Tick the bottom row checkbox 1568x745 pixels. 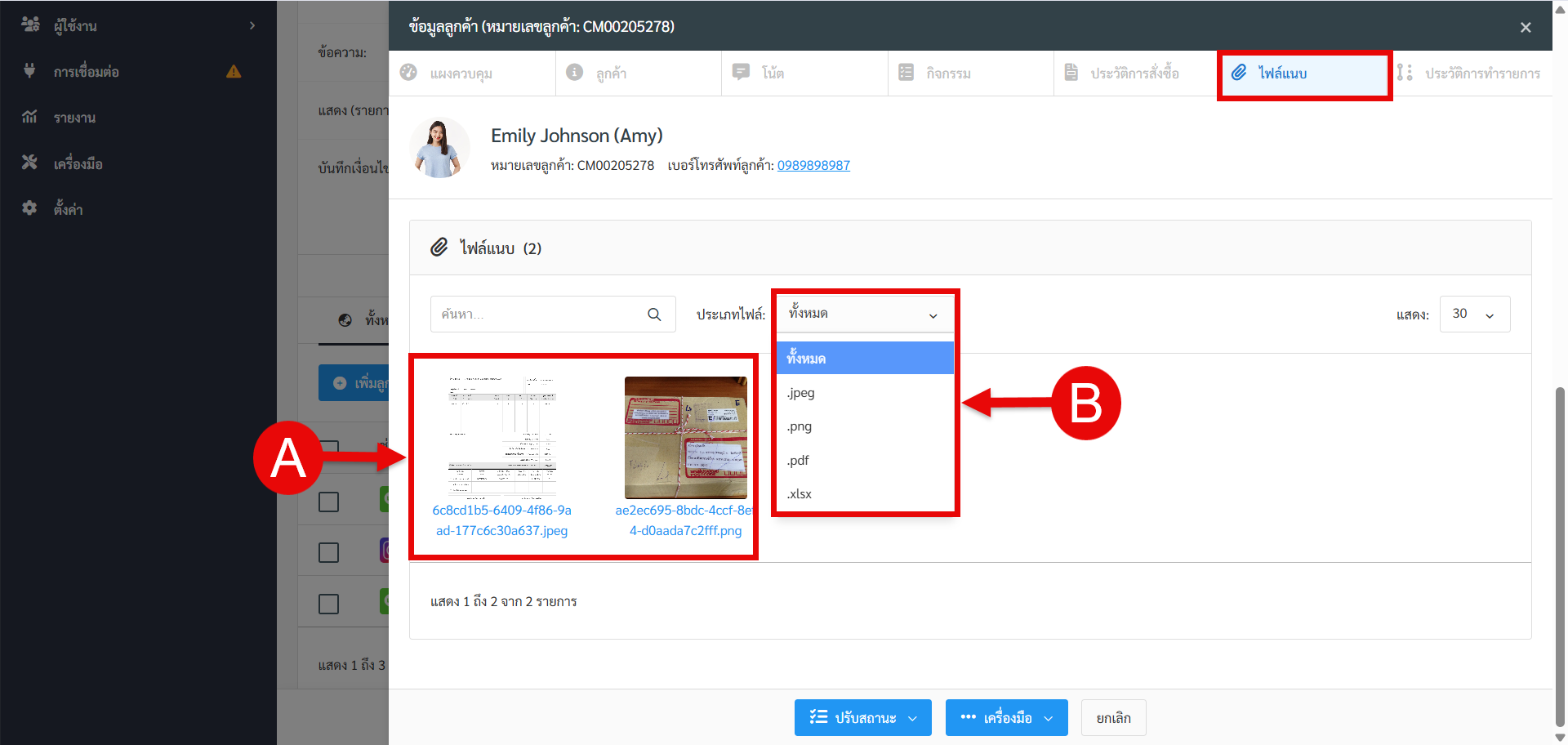[329, 604]
